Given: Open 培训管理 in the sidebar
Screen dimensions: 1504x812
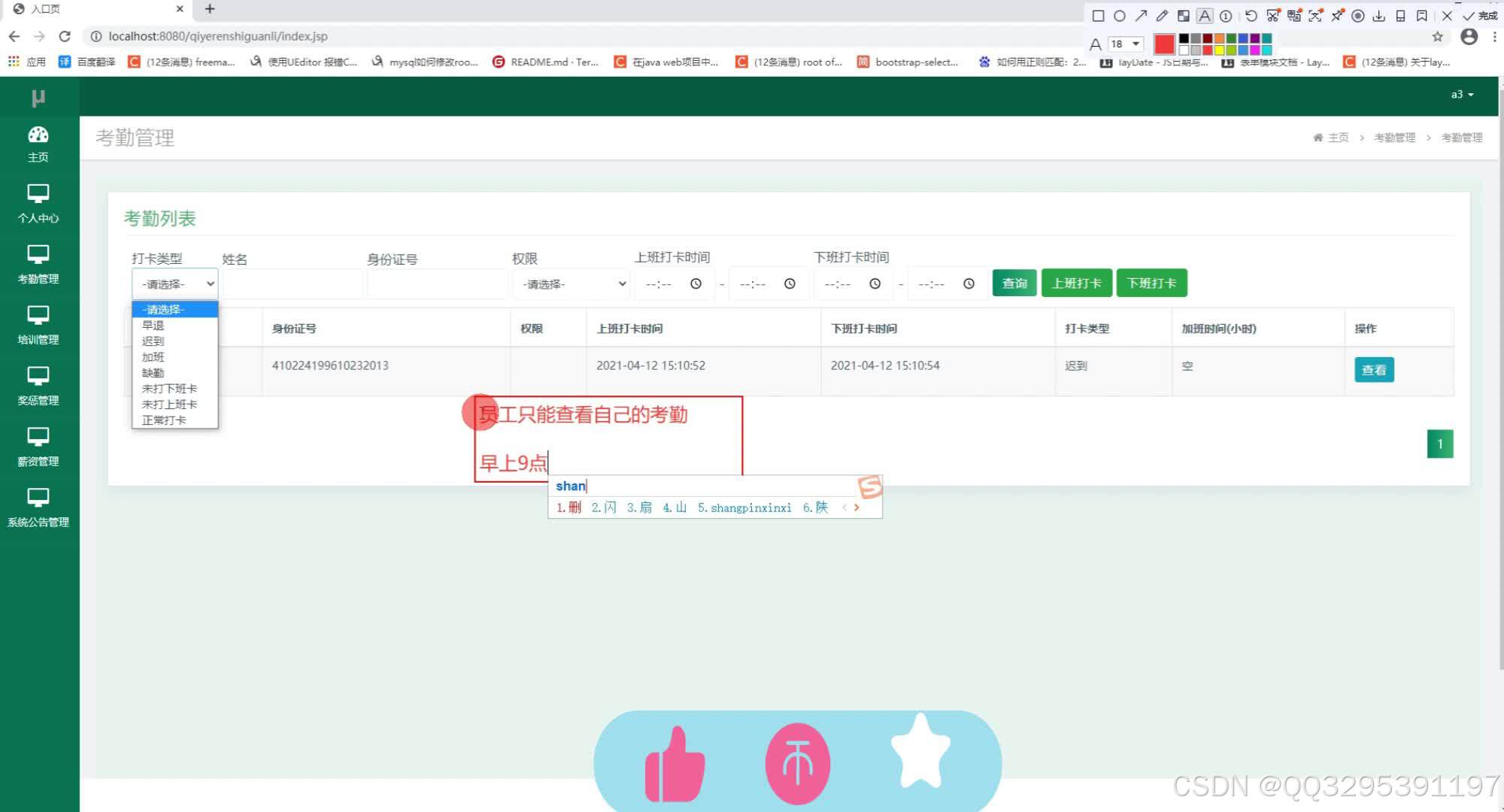Looking at the screenshot, I should (38, 326).
